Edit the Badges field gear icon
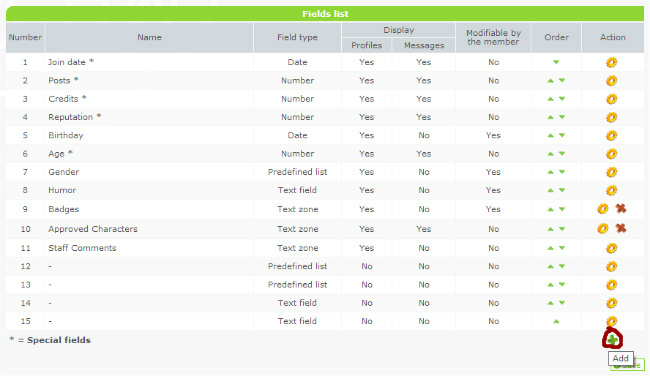Viewport: 650px width, 376px height. point(603,209)
